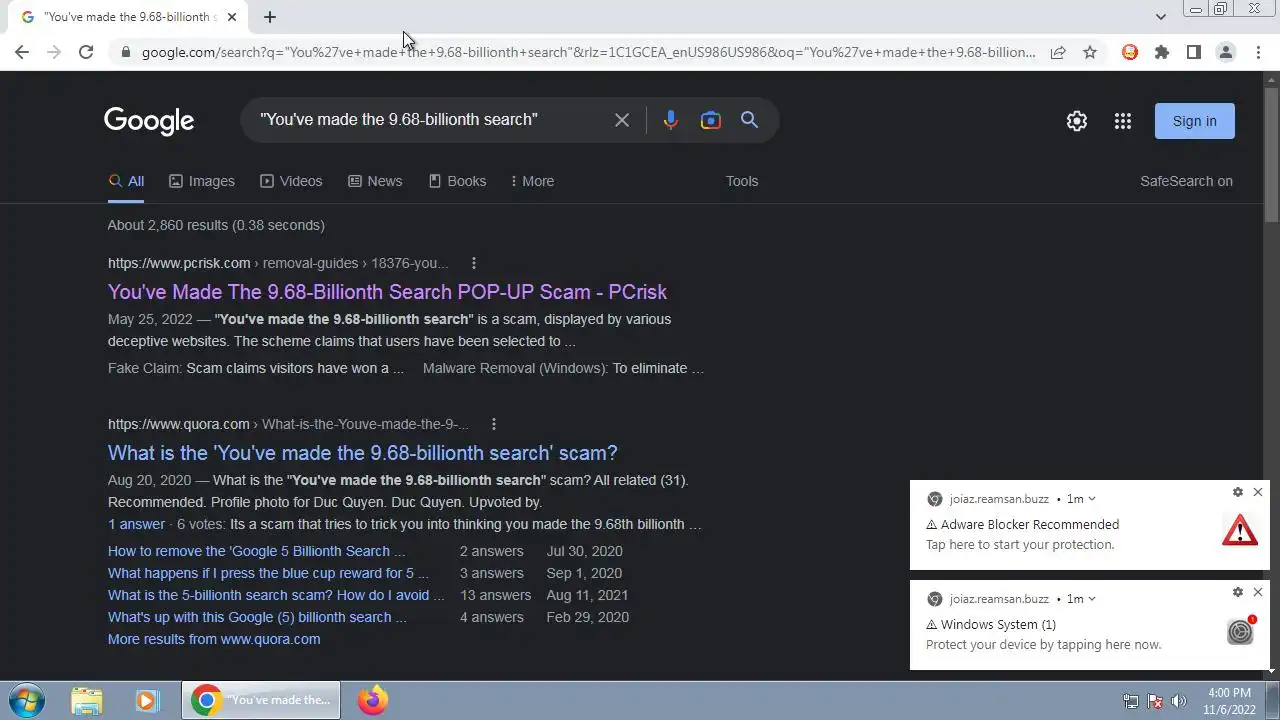This screenshot has height=720, width=1280.
Task: Launch Firefox from the taskbar
Action: click(x=373, y=700)
